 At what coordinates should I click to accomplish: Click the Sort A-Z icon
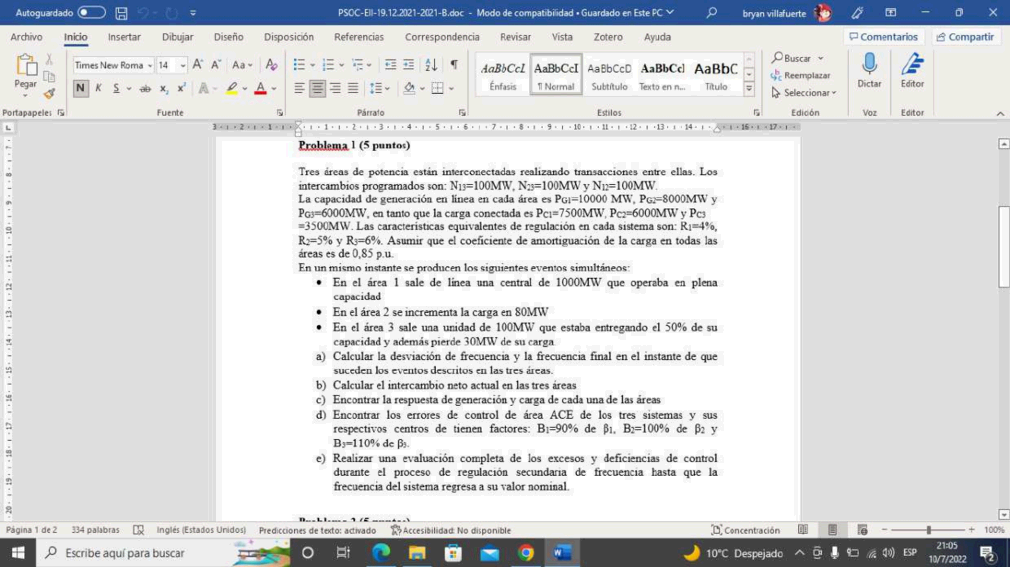pos(431,64)
